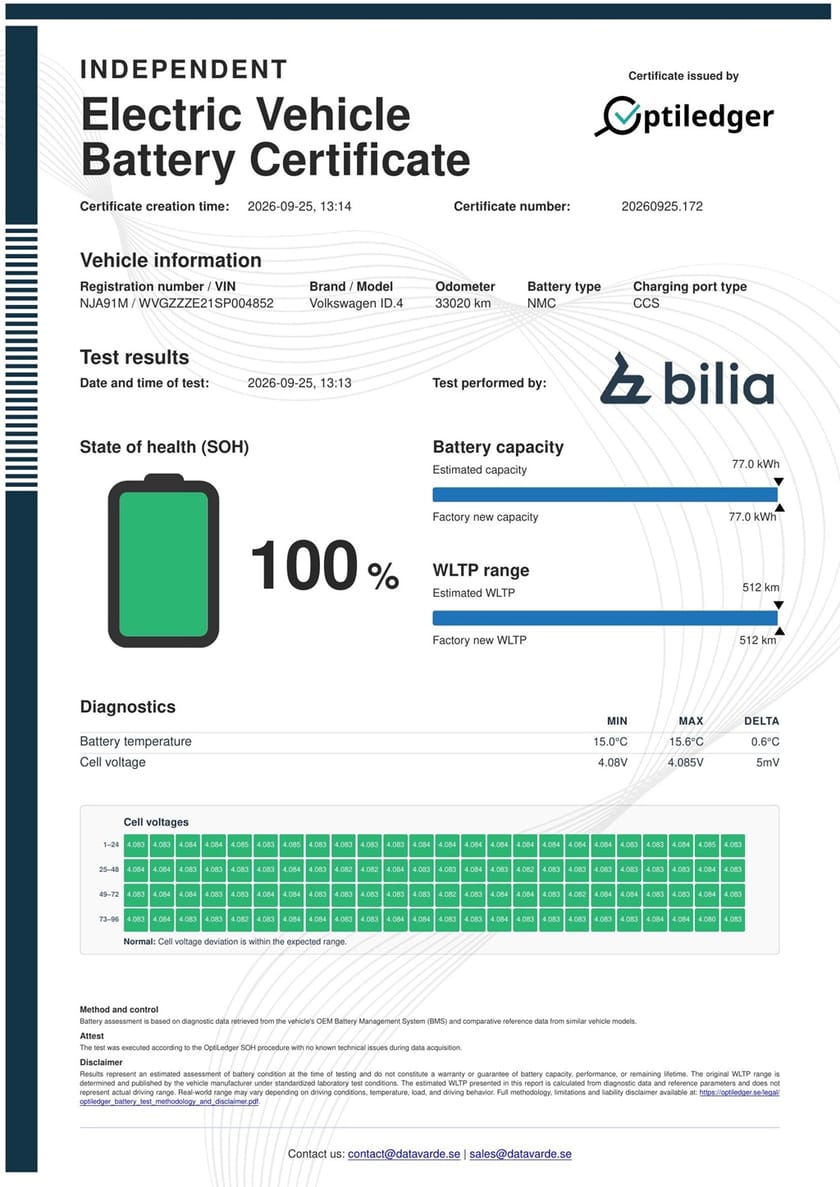Select temperature delta 0.6°C
840x1187 pixels.
(x=764, y=741)
